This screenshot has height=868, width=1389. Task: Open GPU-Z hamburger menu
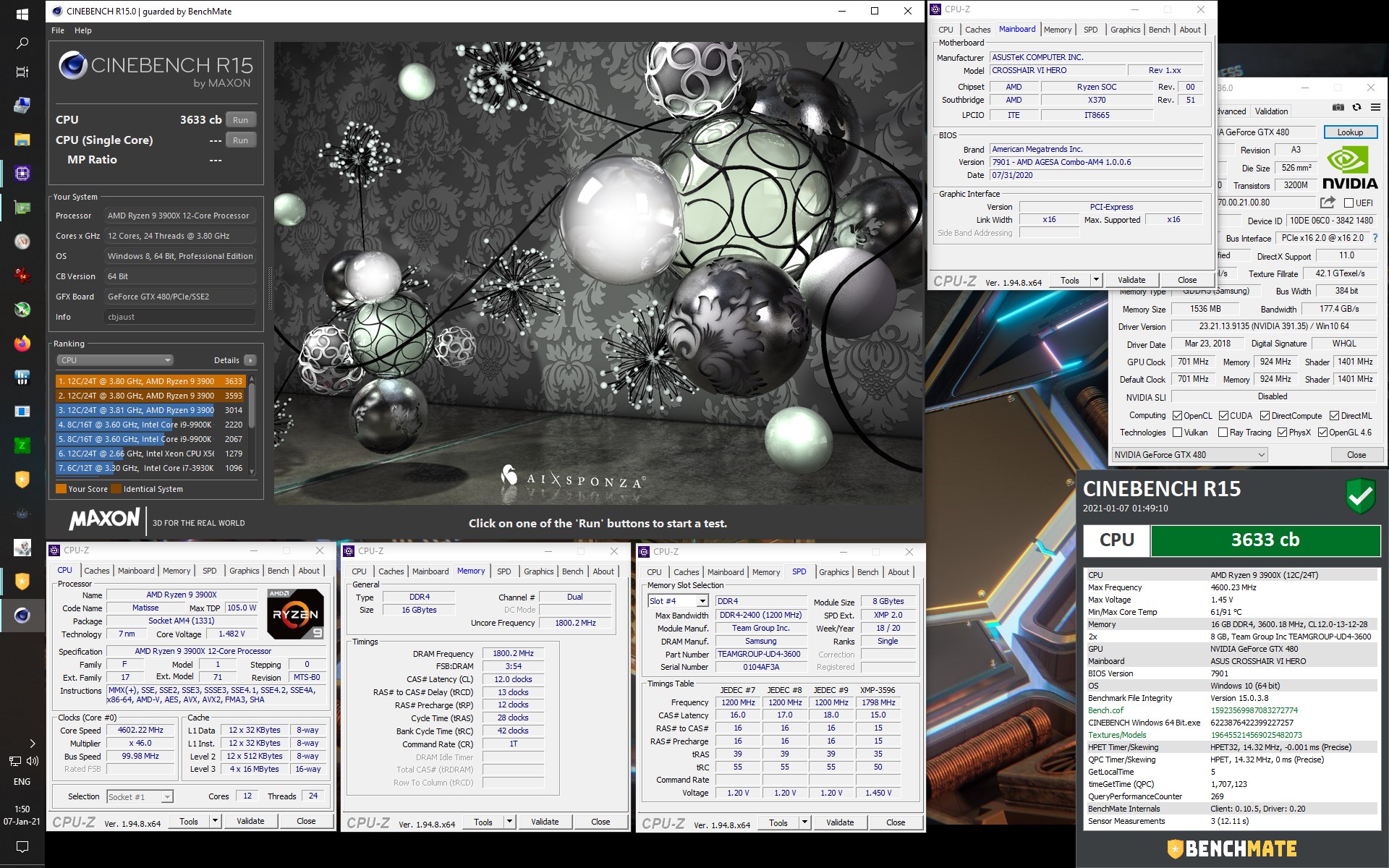coord(1375,107)
